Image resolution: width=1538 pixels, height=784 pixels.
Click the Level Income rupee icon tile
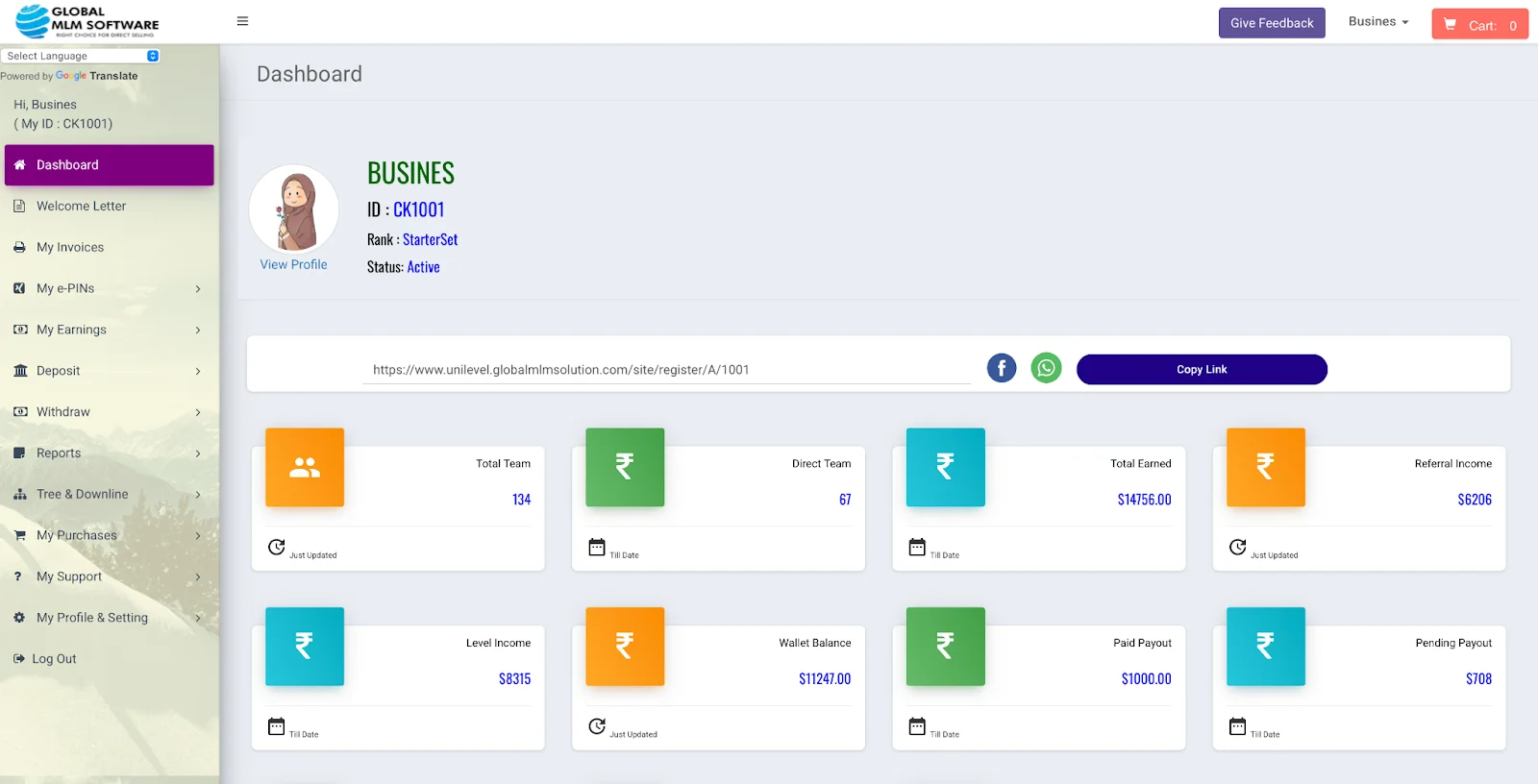click(305, 647)
